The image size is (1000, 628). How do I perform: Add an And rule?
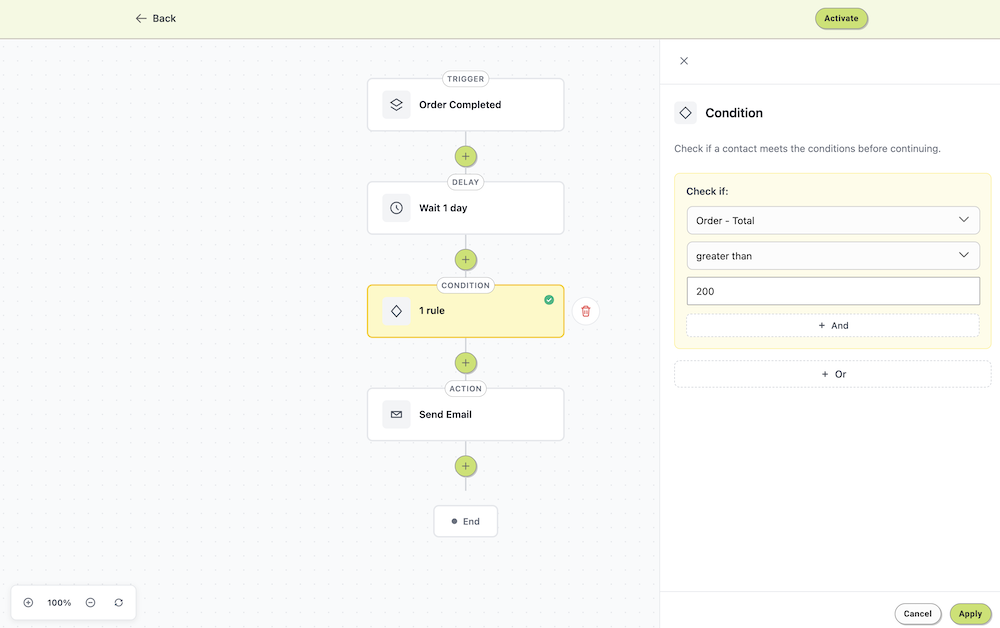(833, 325)
